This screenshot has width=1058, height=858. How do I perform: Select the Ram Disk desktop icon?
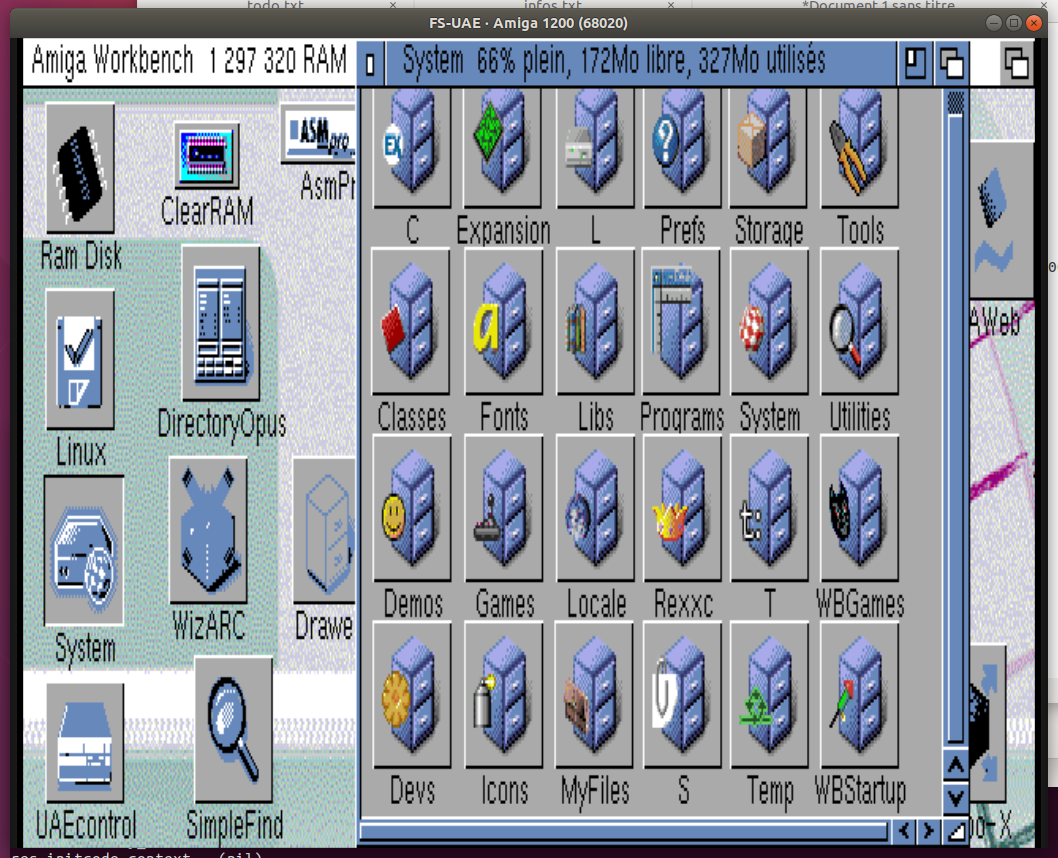point(80,168)
